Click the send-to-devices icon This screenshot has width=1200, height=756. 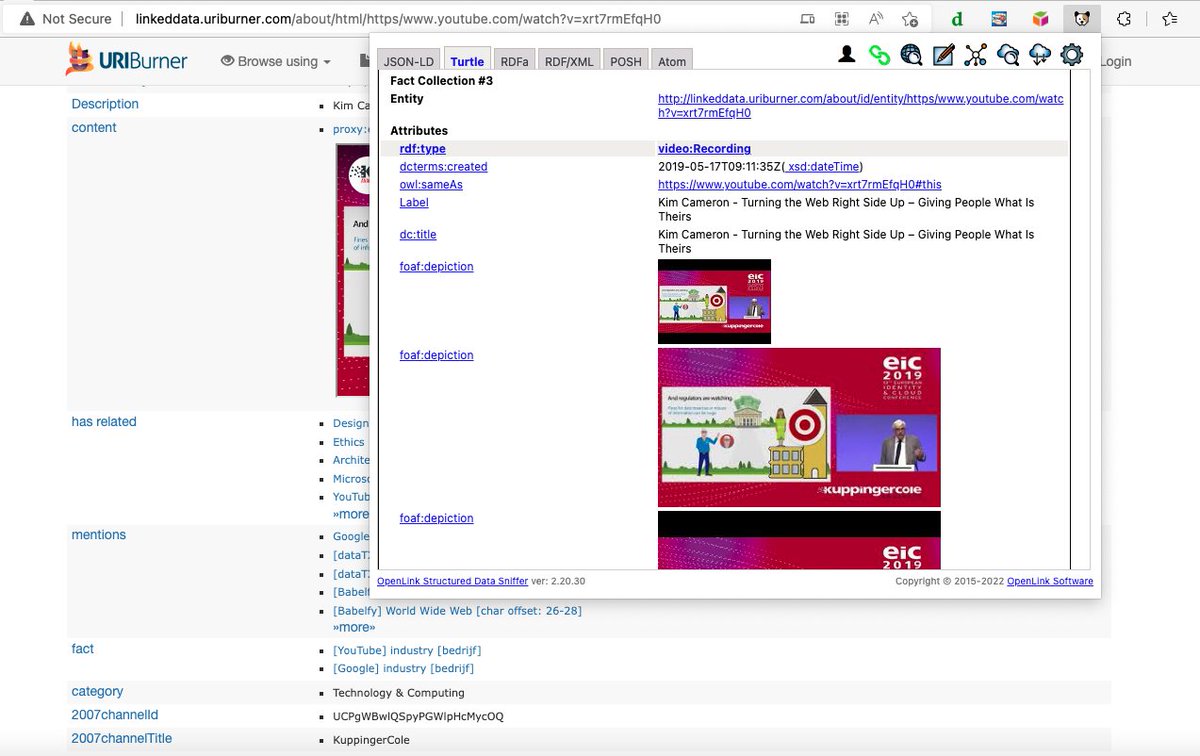(x=808, y=18)
